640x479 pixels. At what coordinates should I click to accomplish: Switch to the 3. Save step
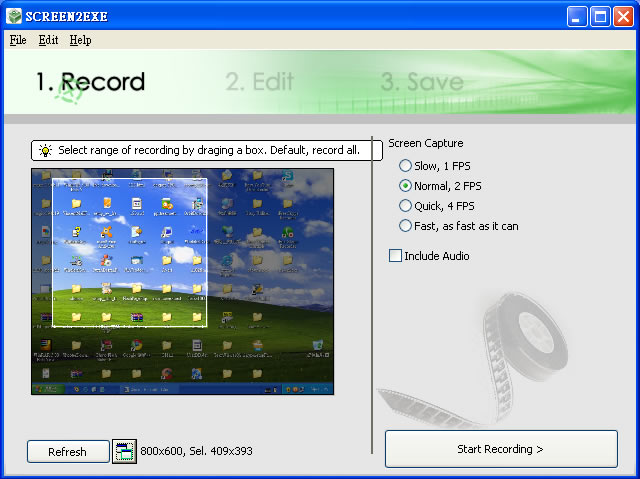(421, 82)
